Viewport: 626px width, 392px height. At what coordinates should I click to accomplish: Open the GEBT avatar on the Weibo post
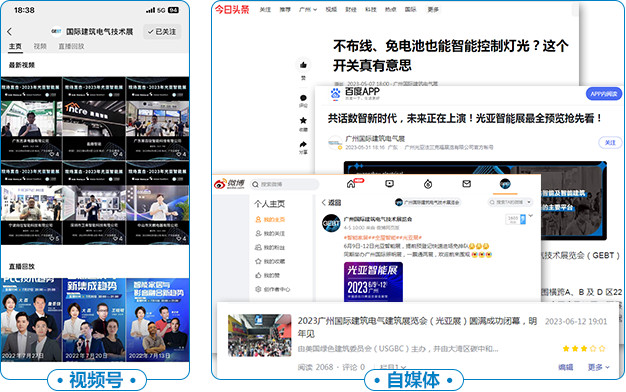point(331,223)
